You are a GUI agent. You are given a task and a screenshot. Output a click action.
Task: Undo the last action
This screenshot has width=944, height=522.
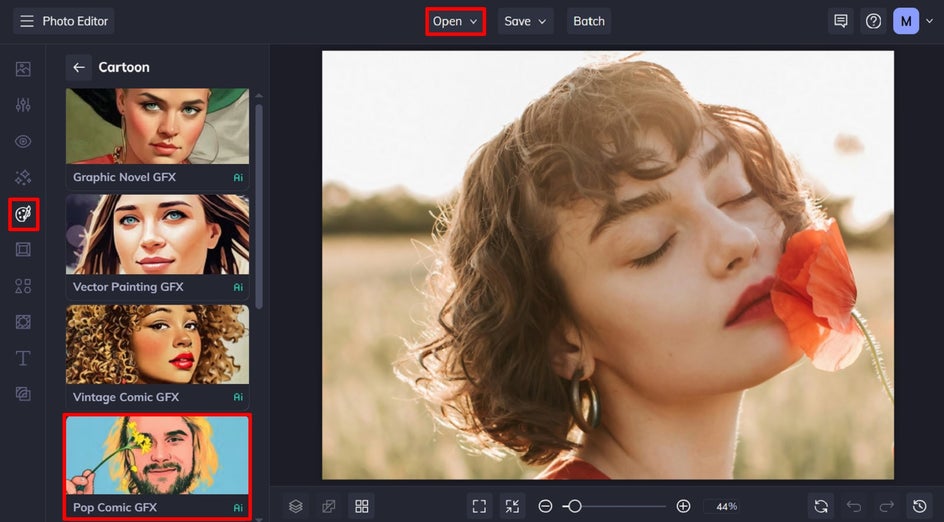pos(854,506)
